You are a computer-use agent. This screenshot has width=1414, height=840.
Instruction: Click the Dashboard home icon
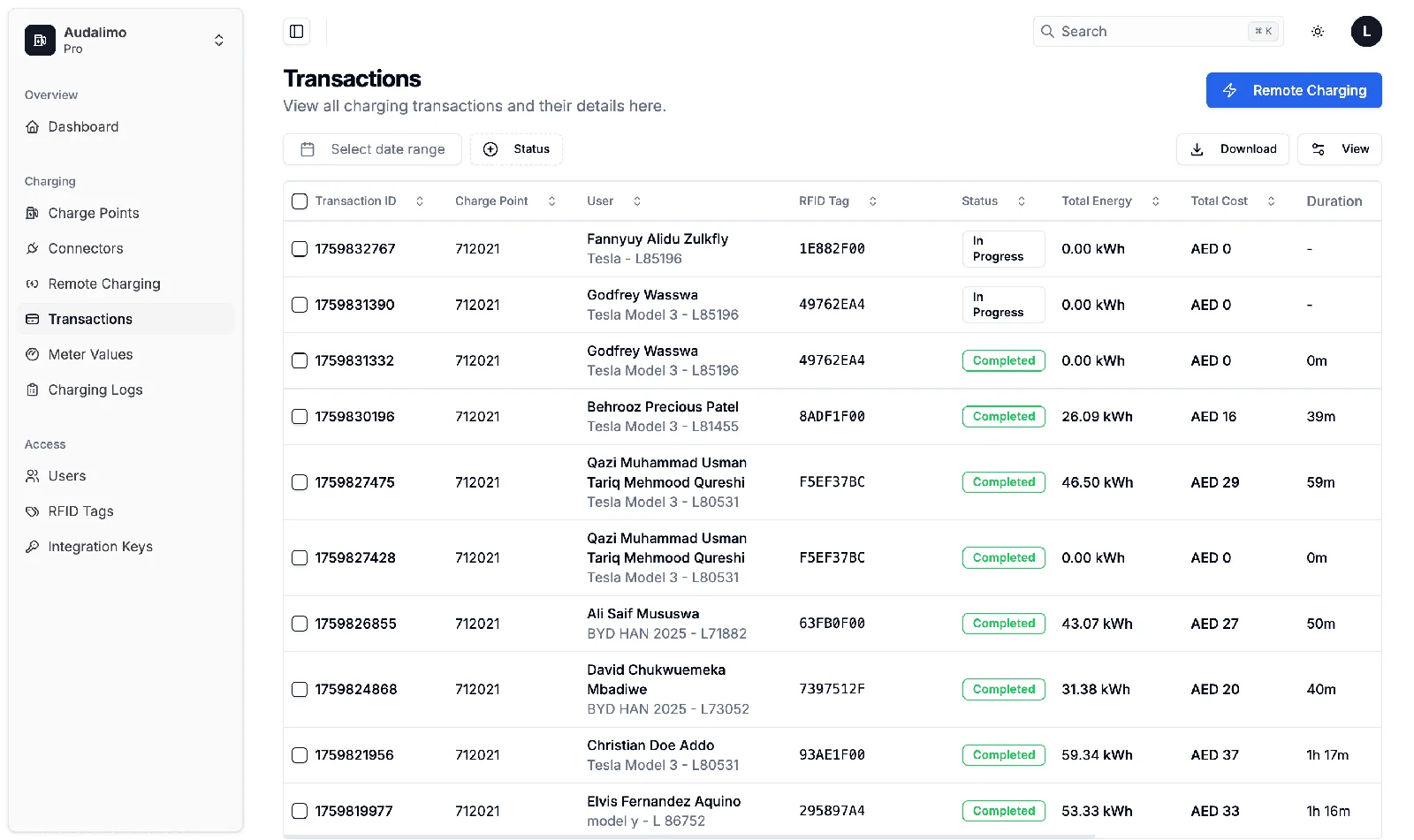click(x=33, y=127)
